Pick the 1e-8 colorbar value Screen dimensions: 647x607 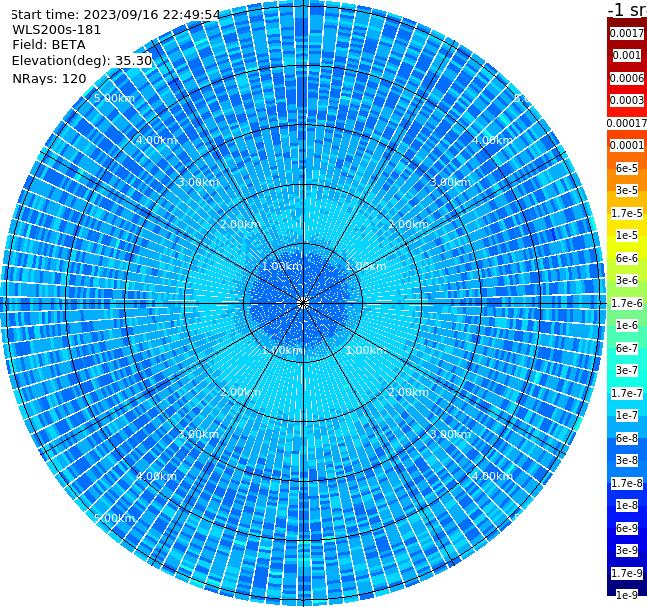627,505
